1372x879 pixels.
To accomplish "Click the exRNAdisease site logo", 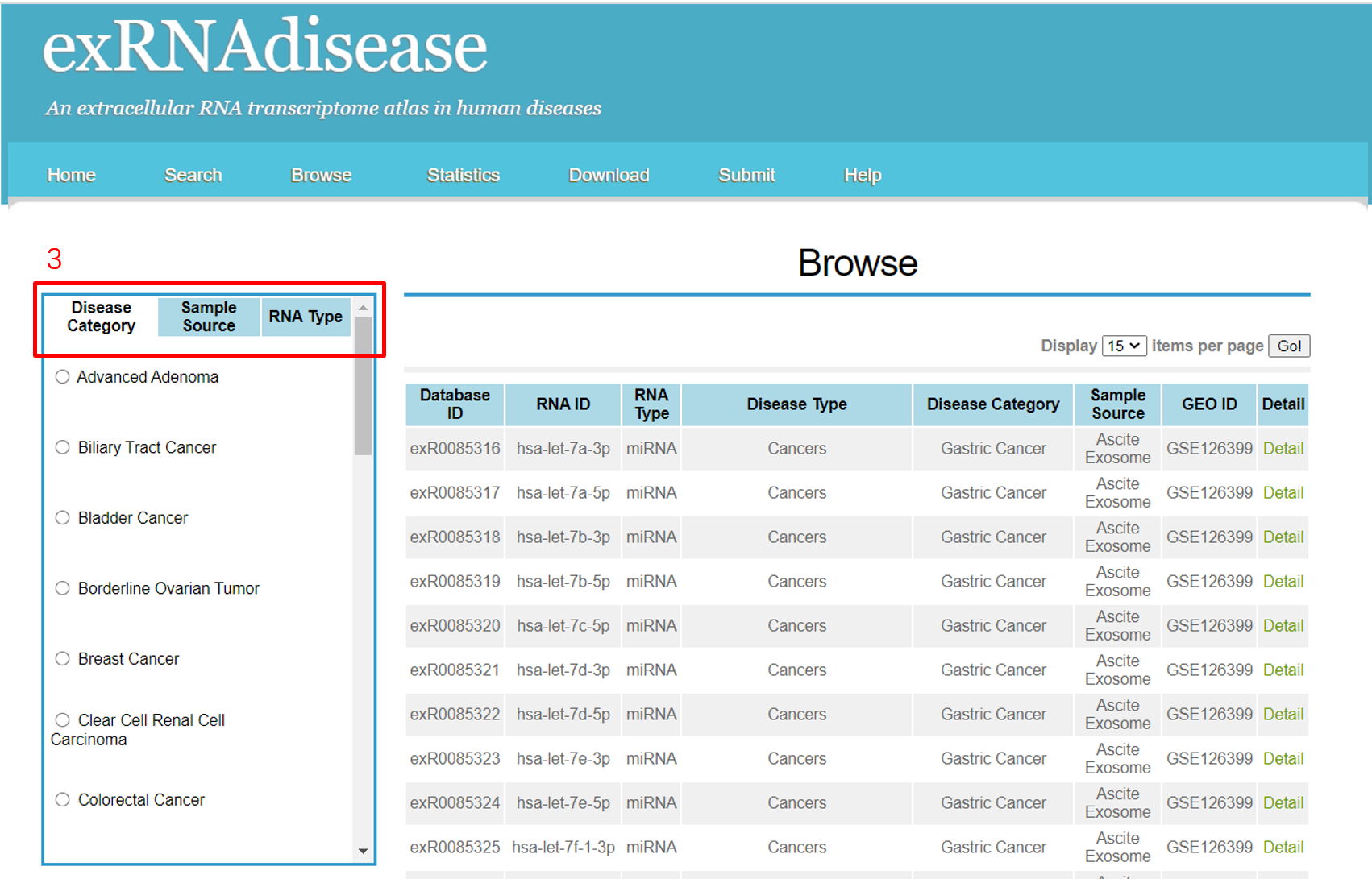I will click(x=264, y=48).
